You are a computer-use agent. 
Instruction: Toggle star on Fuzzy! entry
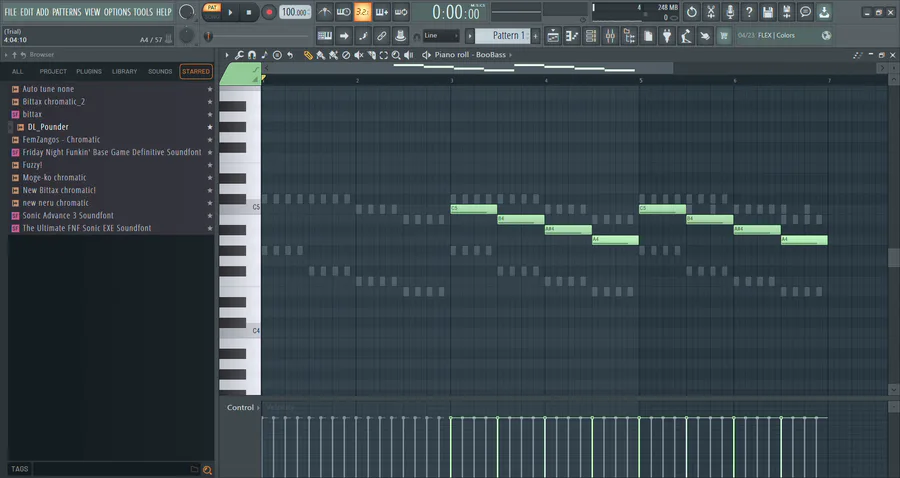[x=210, y=165]
